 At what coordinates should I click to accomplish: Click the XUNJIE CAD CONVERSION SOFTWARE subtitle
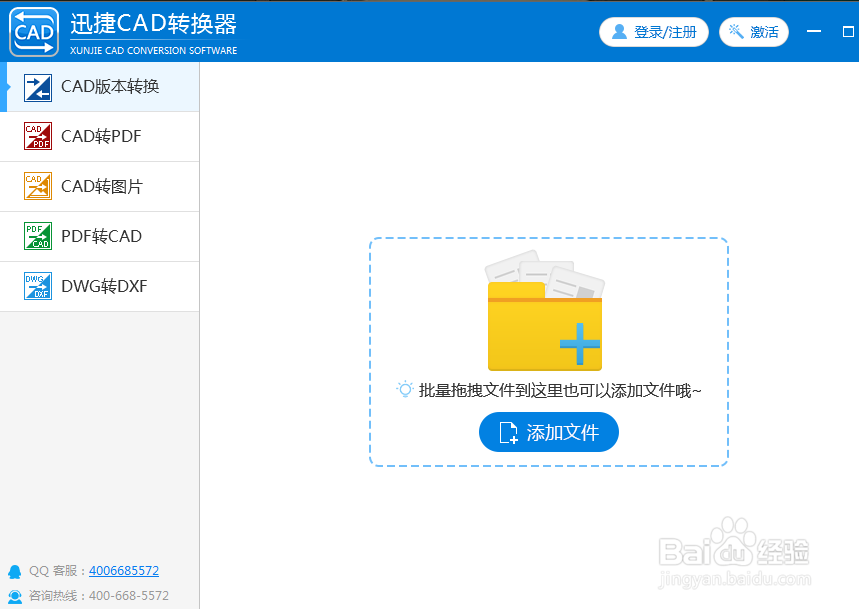(x=153, y=50)
